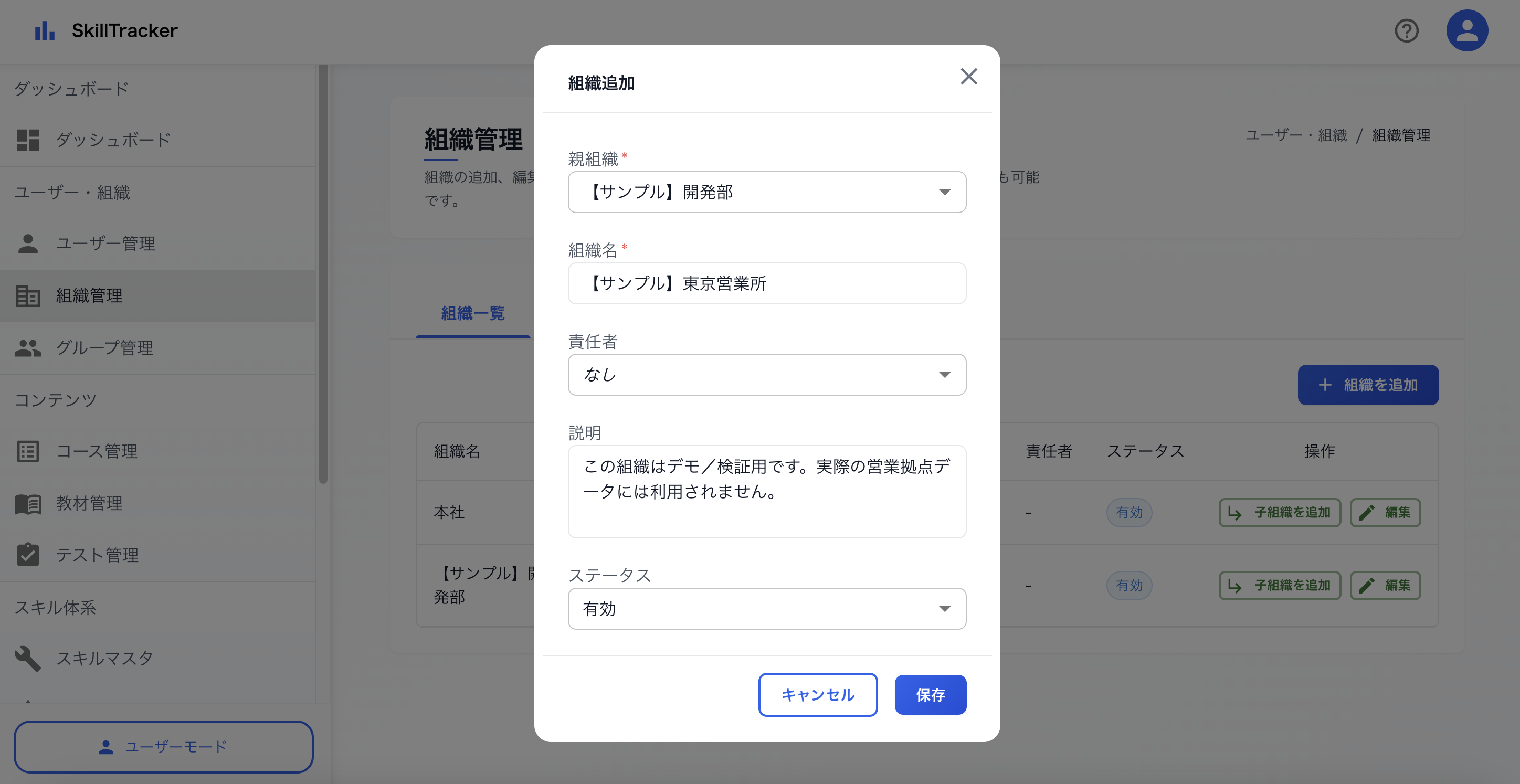This screenshot has height=784, width=1520.
Task: Click inside the 説明 description text area
Action: pyautogui.click(x=766, y=492)
